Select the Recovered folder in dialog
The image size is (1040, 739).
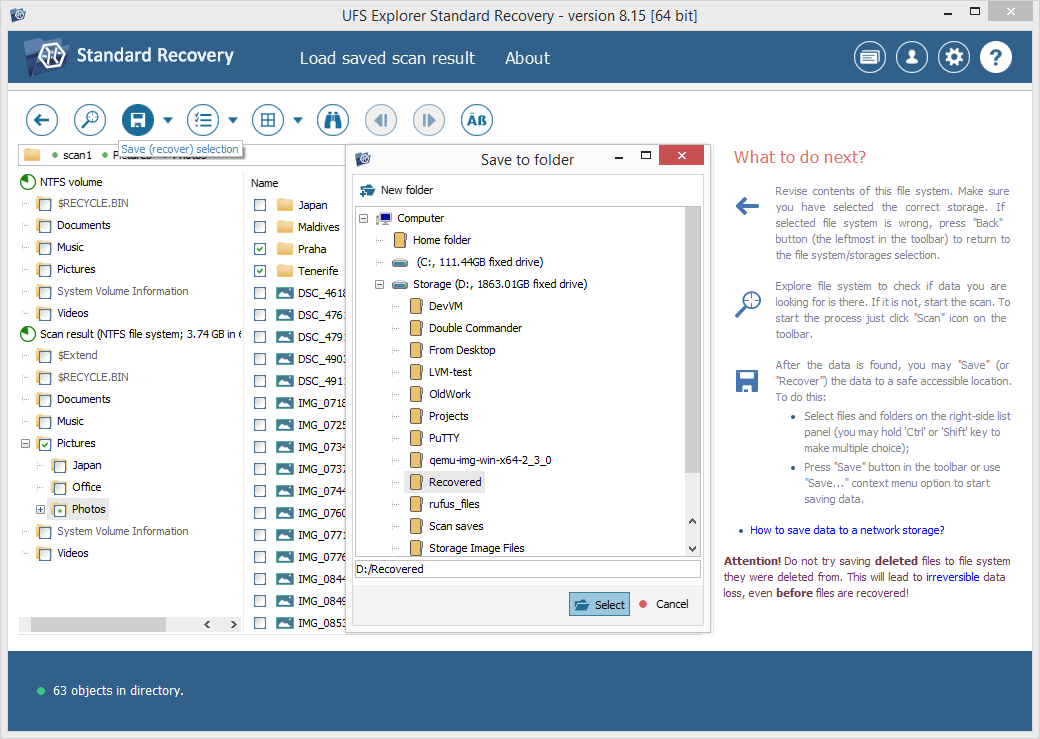click(x=454, y=482)
